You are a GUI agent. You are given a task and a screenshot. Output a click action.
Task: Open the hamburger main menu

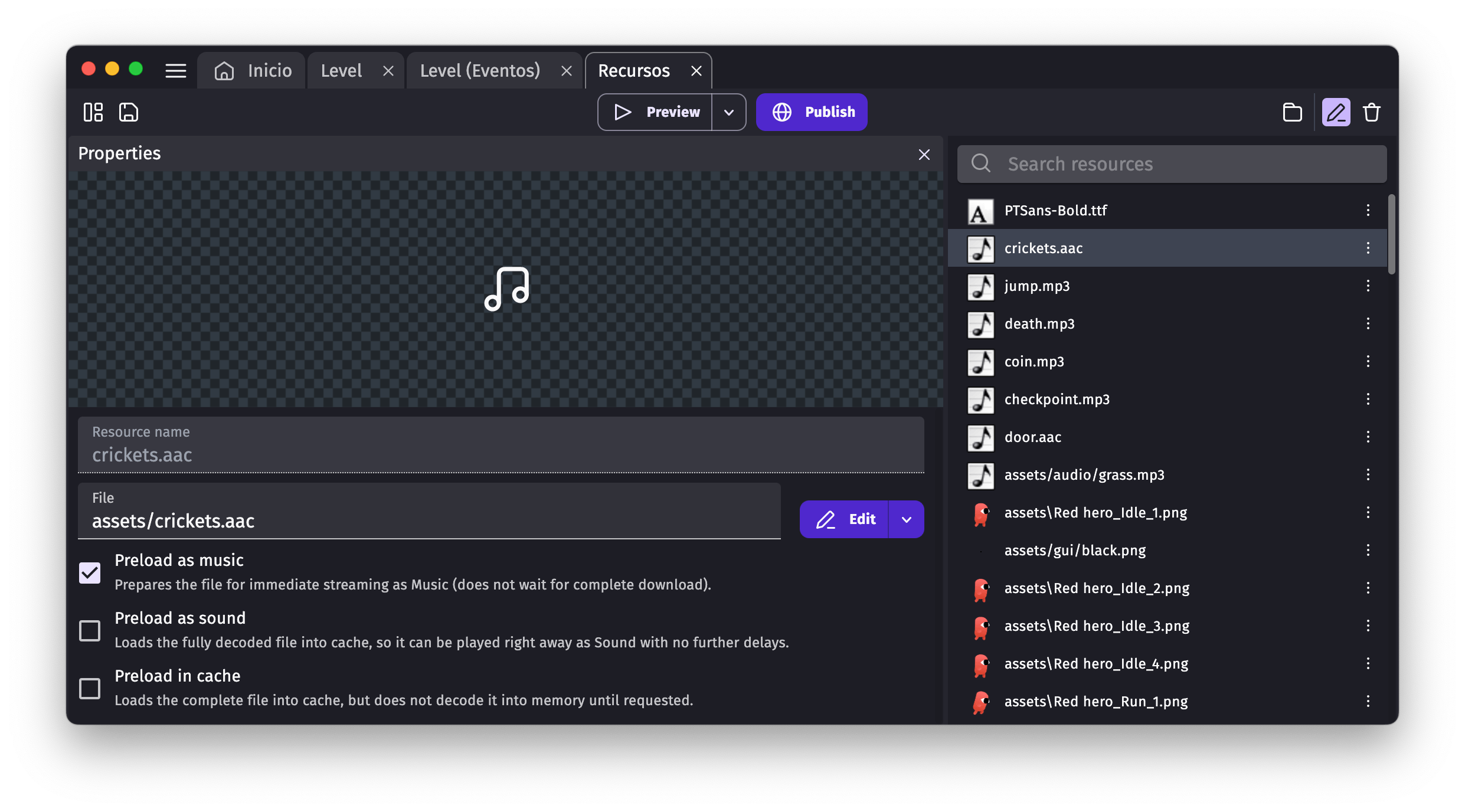[175, 70]
